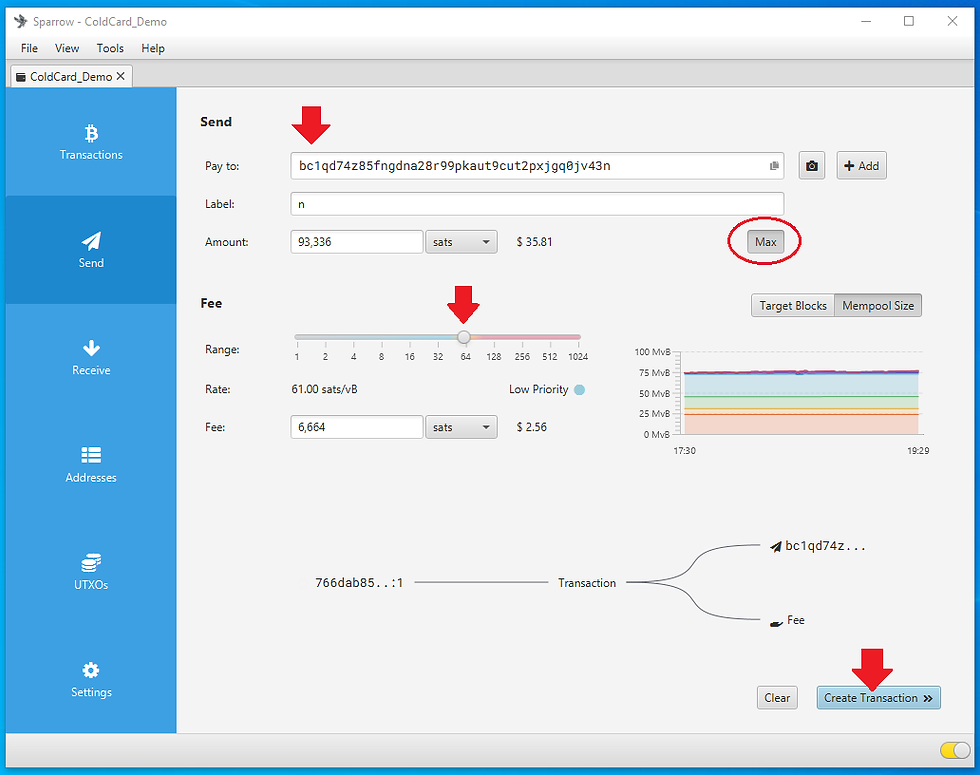Screen dimensions: 980x775
Task: Click the Add recipient button
Action: (861, 166)
